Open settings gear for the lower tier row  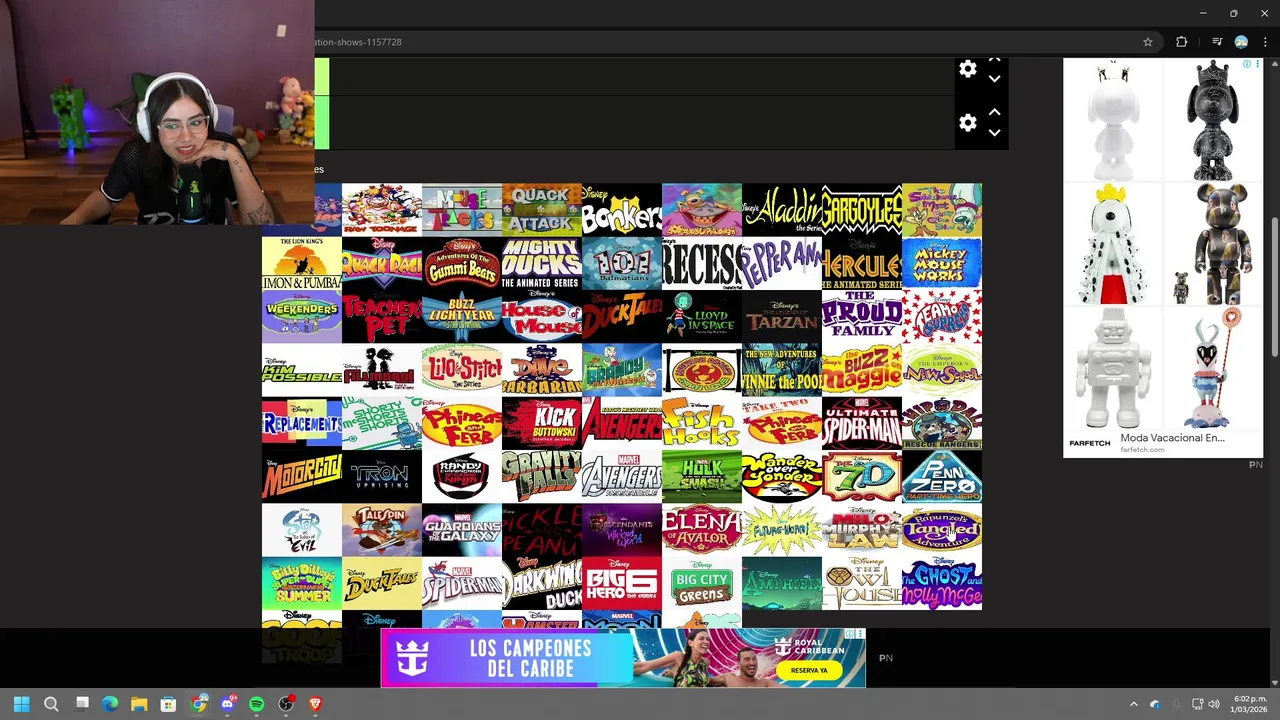pos(967,122)
